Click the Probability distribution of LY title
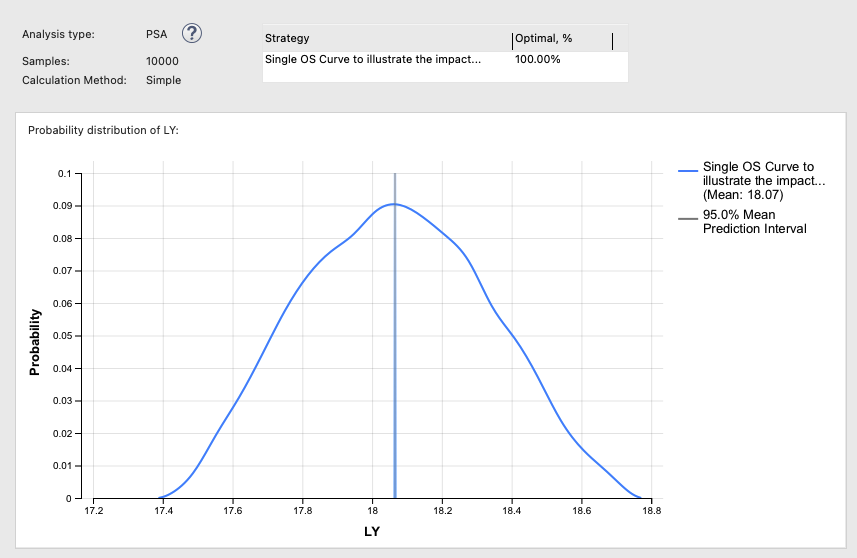The height and width of the screenshot is (558, 857). coord(103,130)
